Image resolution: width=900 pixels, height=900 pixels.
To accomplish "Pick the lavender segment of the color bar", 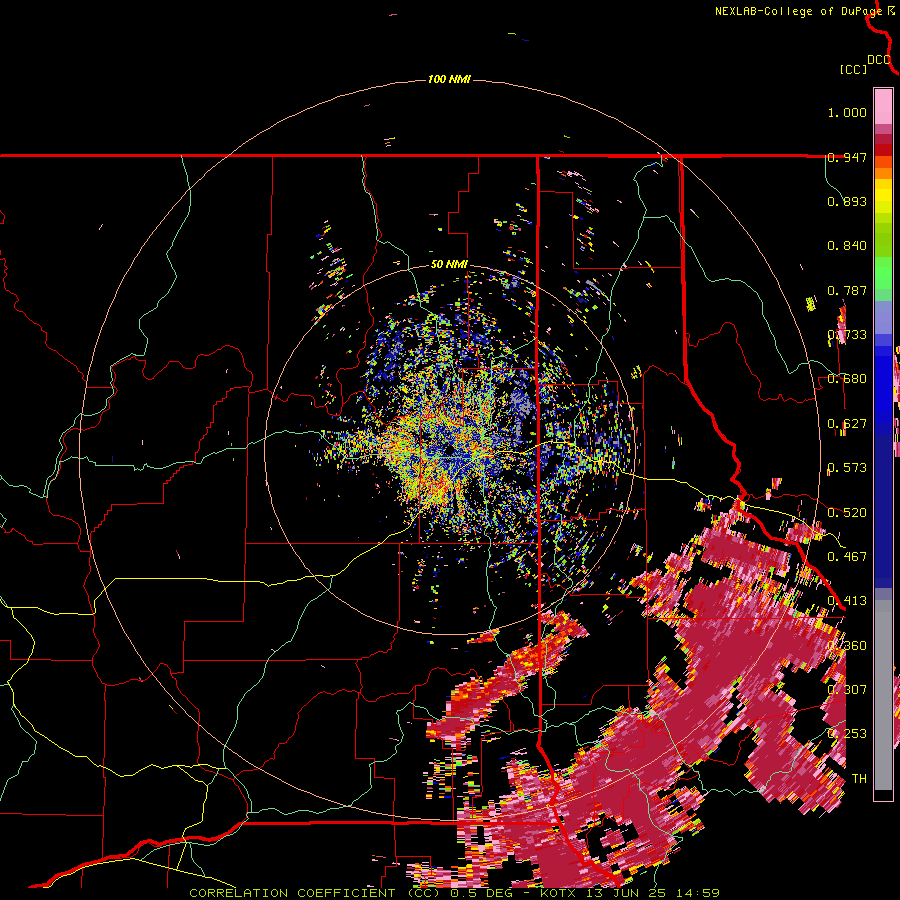I will click(x=883, y=317).
